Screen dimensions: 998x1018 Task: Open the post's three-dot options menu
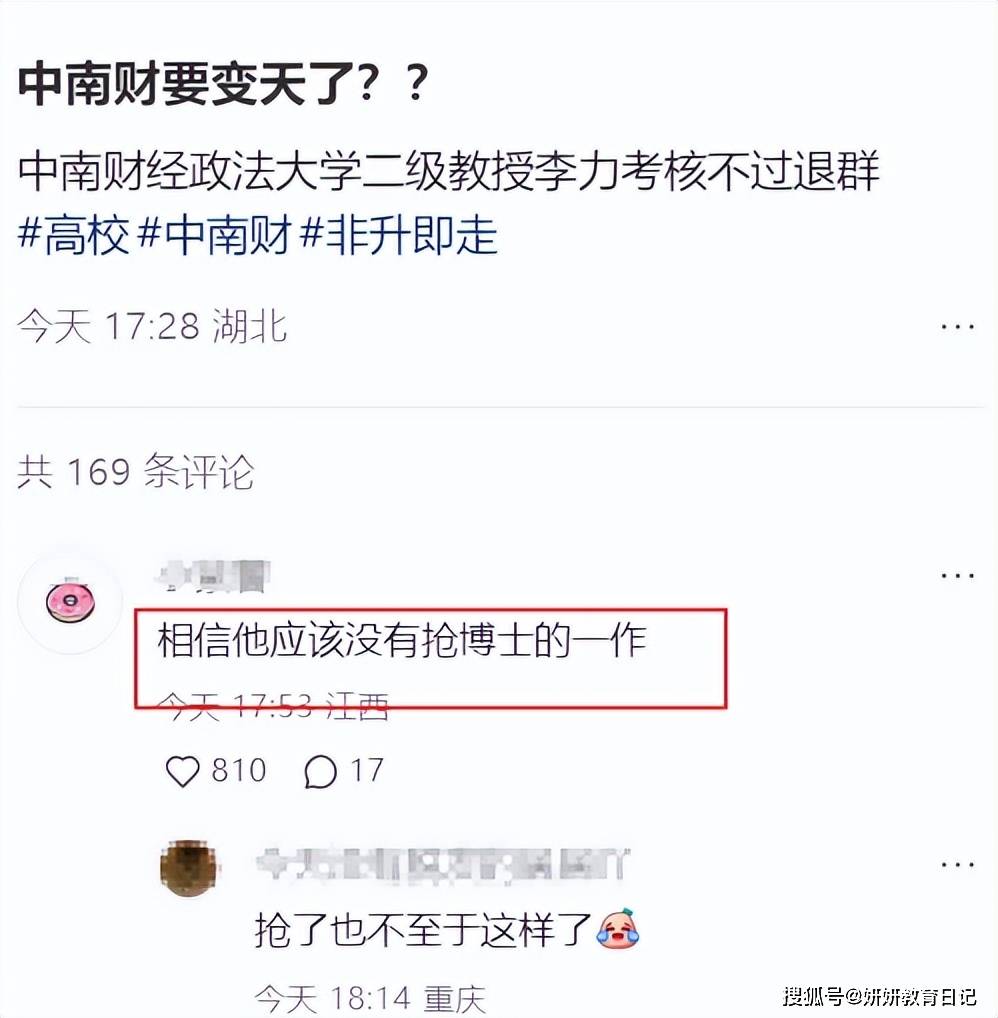[958, 327]
